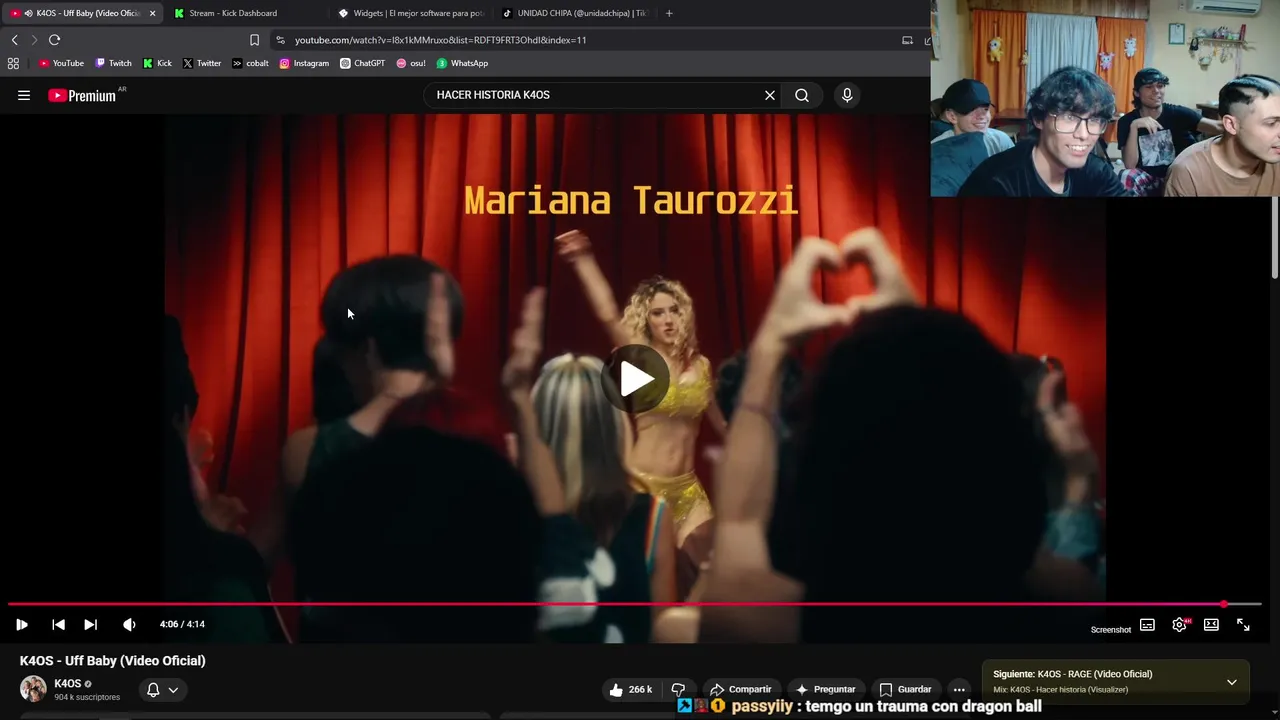This screenshot has width=1280, height=720.
Task: Open the Kick bookmark
Action: [x=157, y=63]
